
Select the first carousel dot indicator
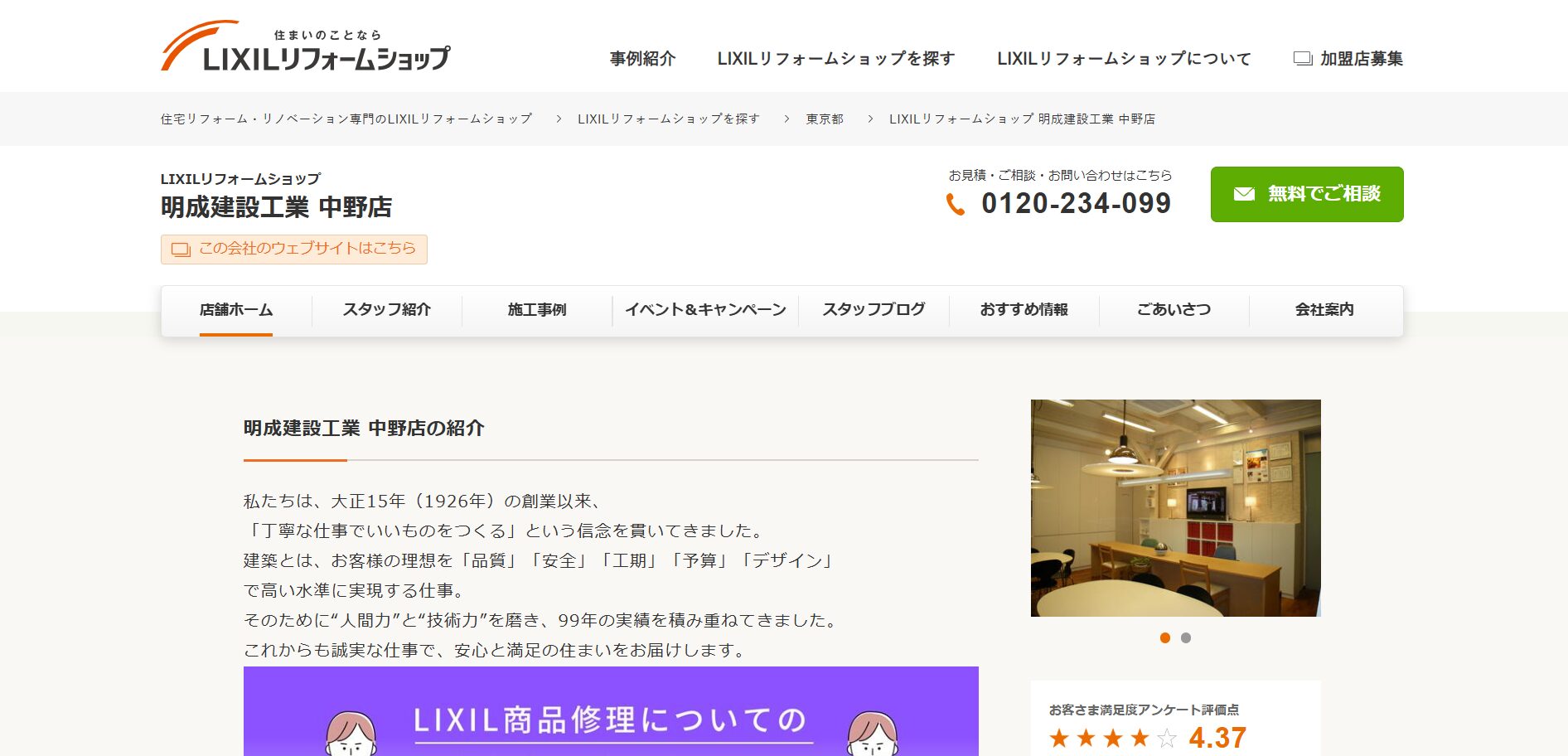(1165, 637)
